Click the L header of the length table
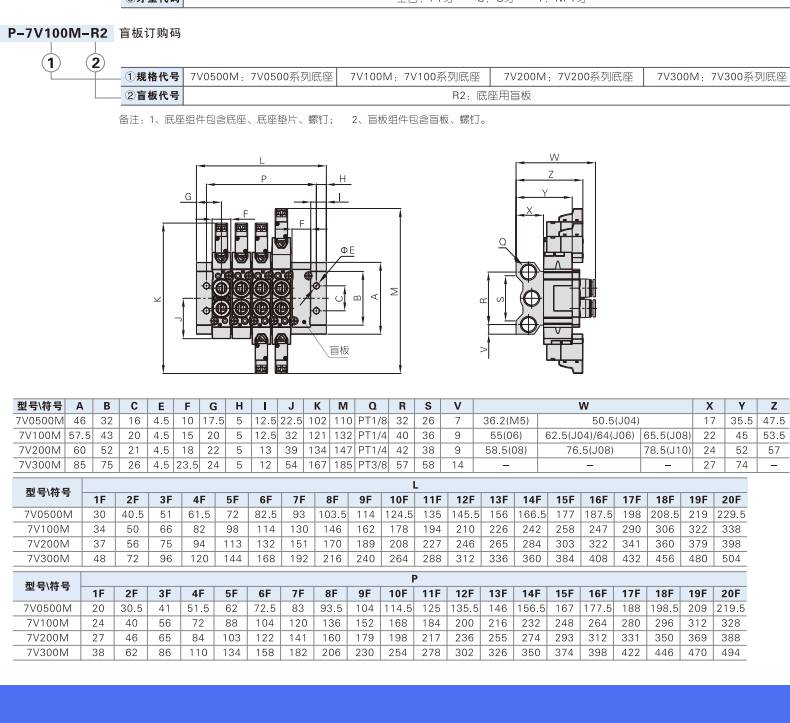The height and width of the screenshot is (723, 790). coord(415,485)
